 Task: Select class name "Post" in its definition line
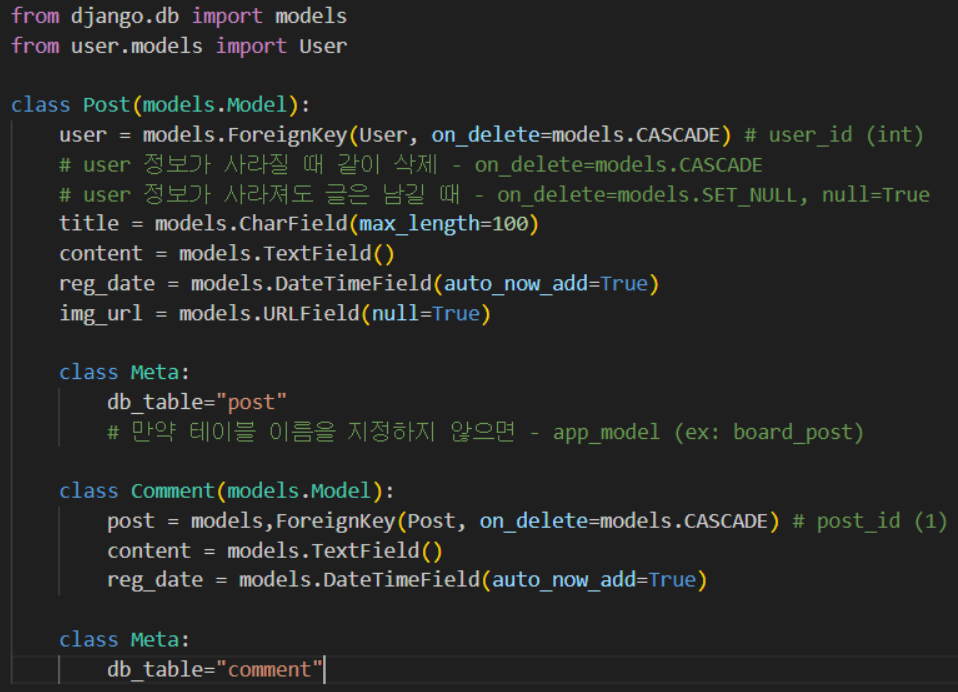click(x=106, y=104)
